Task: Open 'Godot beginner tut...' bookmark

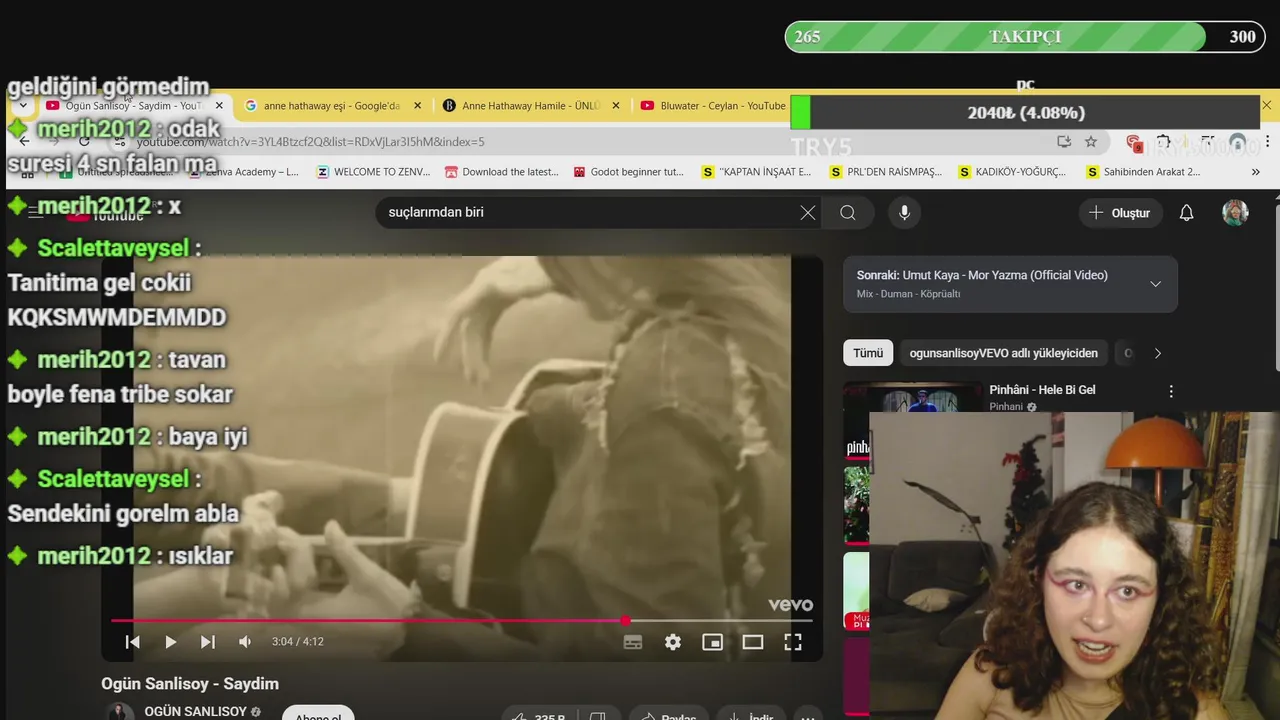Action: click(x=629, y=172)
